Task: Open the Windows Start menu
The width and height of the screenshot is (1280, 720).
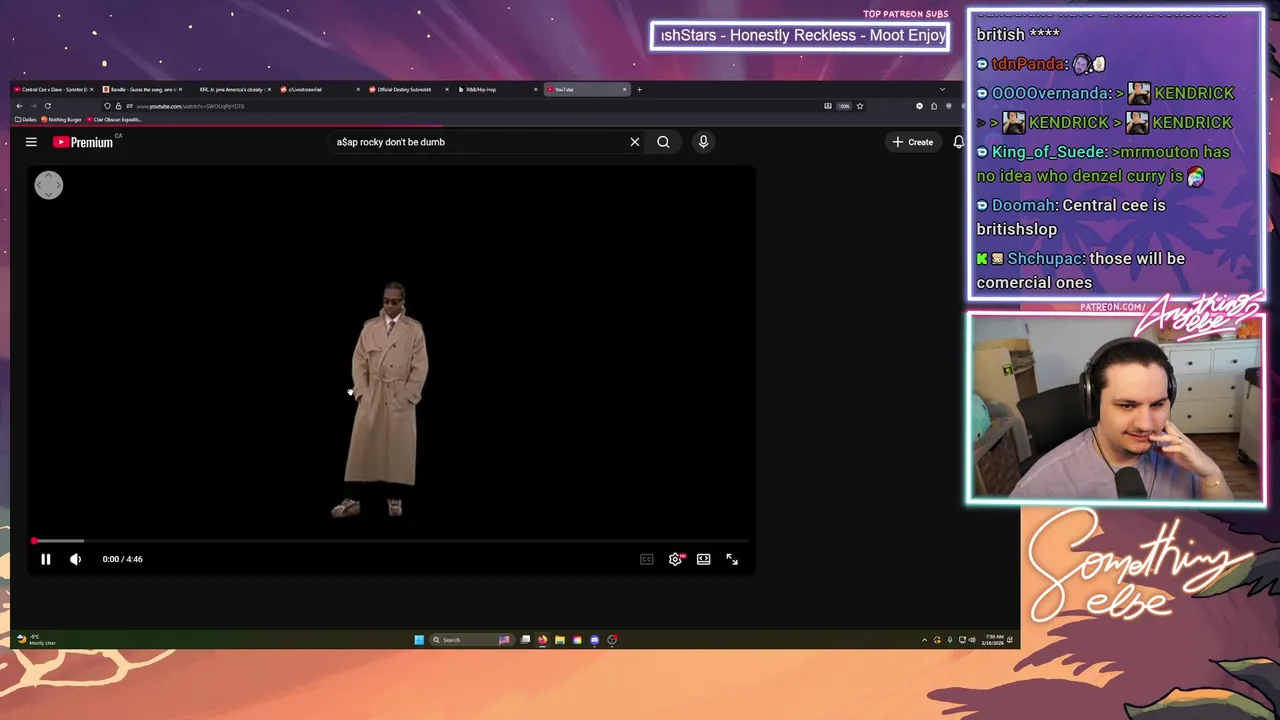Action: (419, 640)
